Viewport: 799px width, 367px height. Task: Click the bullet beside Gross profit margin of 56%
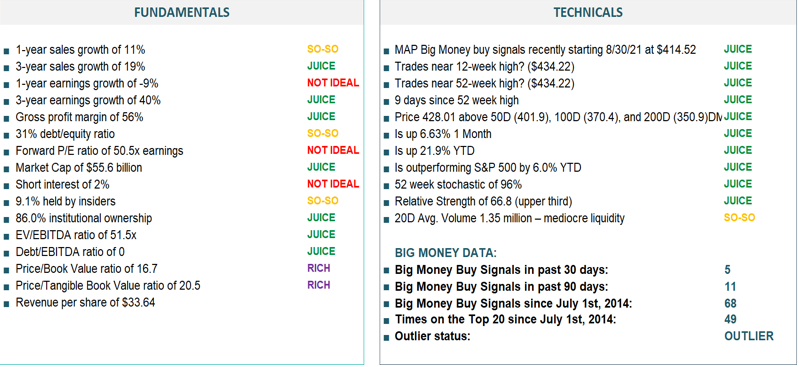point(6,118)
